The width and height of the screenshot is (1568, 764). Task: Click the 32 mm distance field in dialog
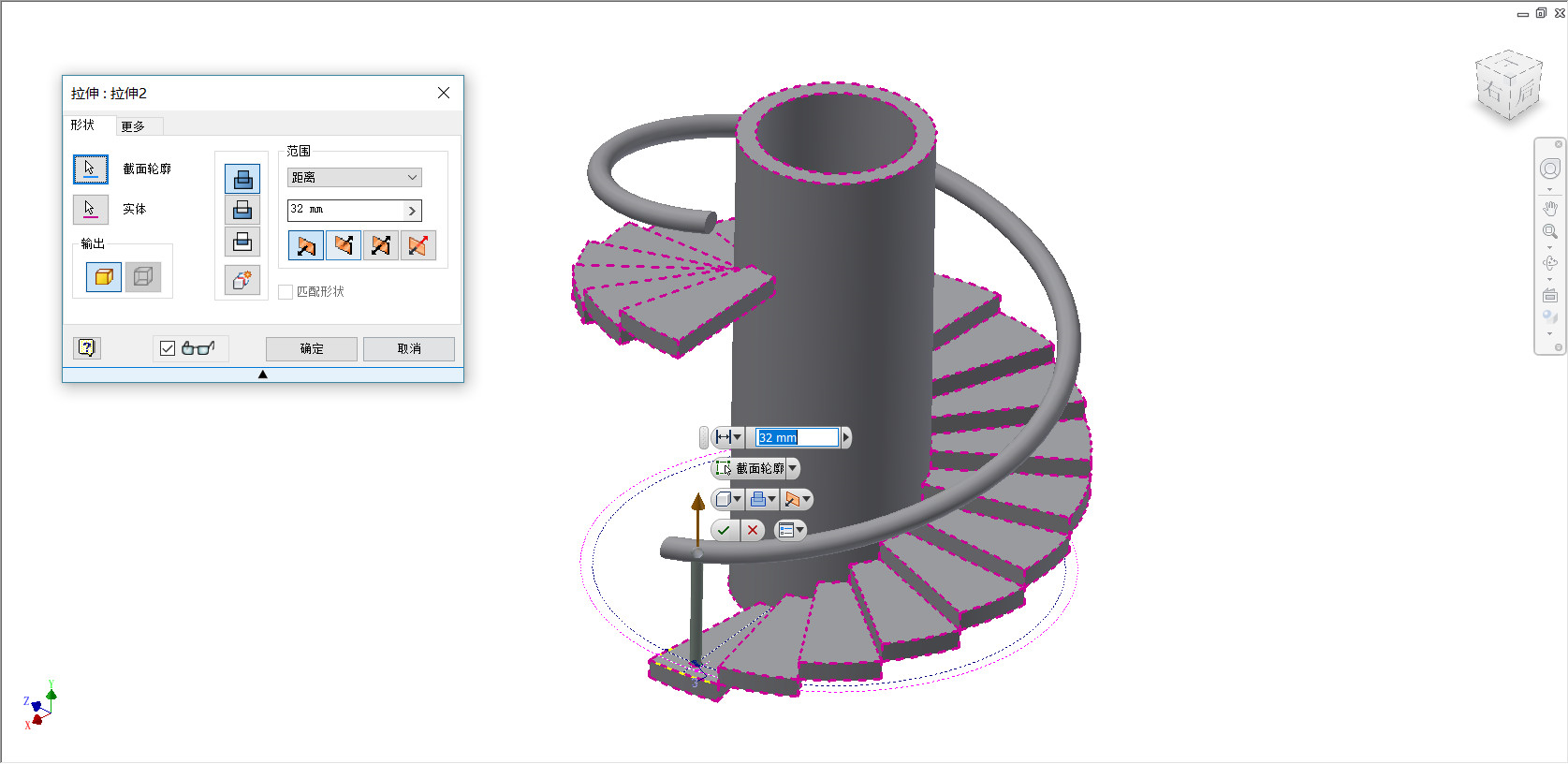(x=345, y=210)
